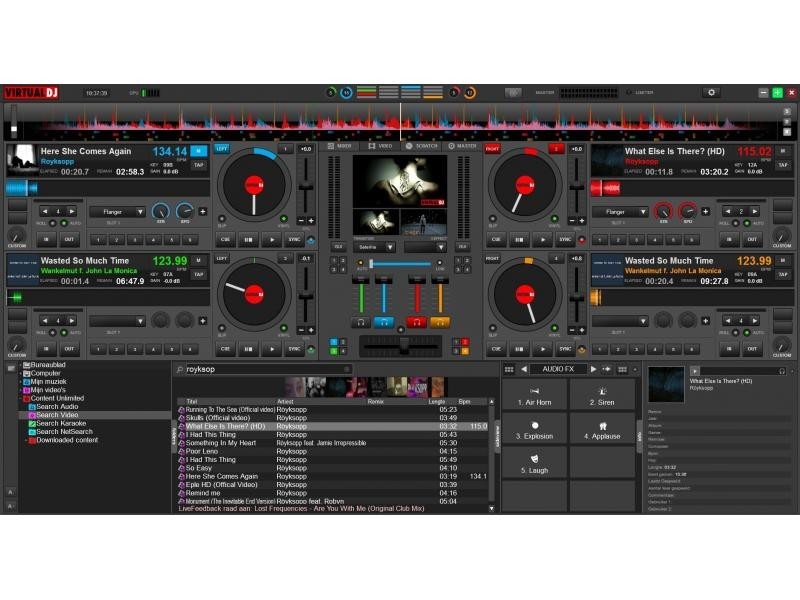Switch to the MASTER tab
This screenshot has height=600, width=800.
[x=462, y=146]
